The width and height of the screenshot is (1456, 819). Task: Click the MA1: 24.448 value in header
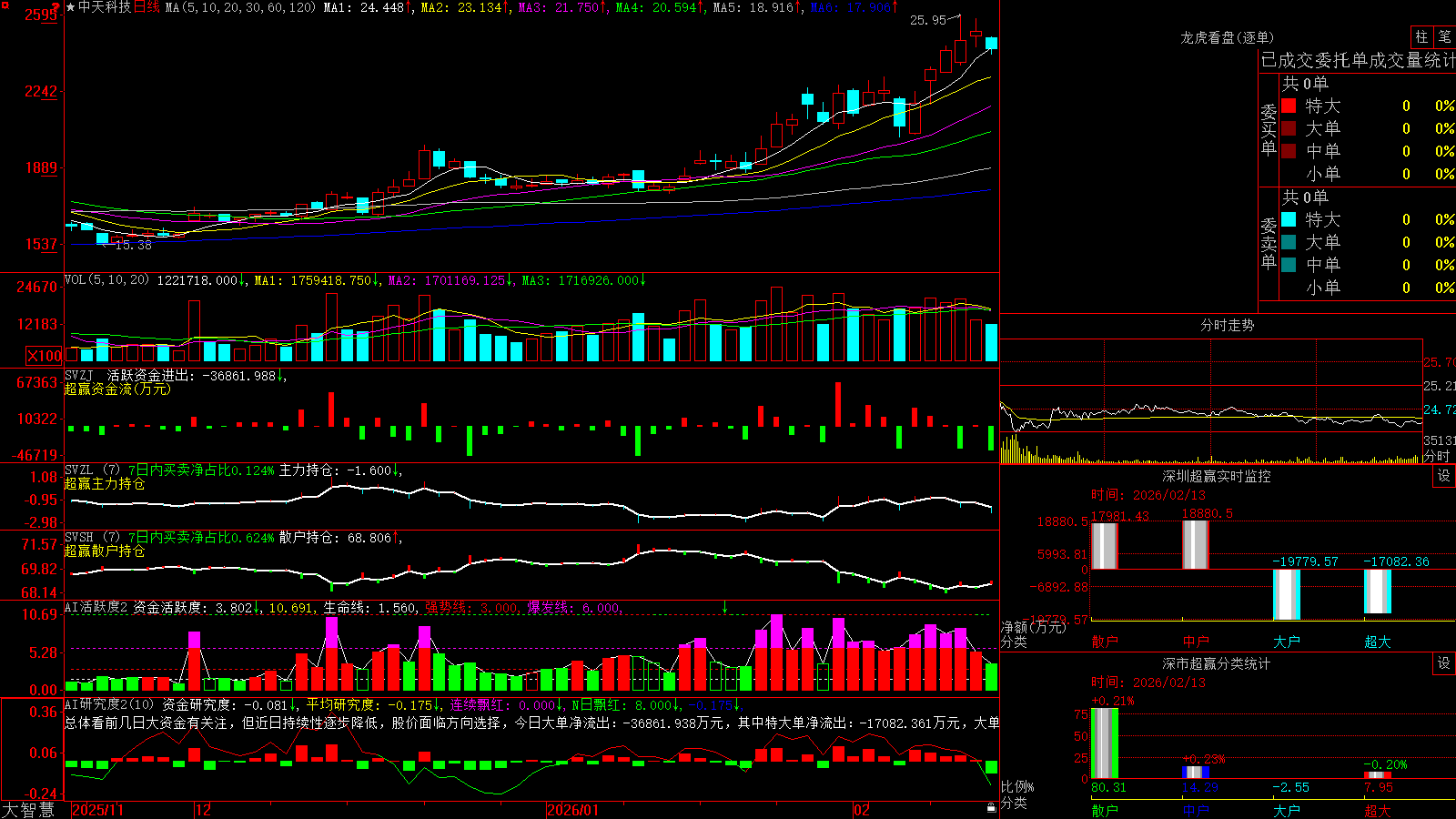(x=369, y=7)
